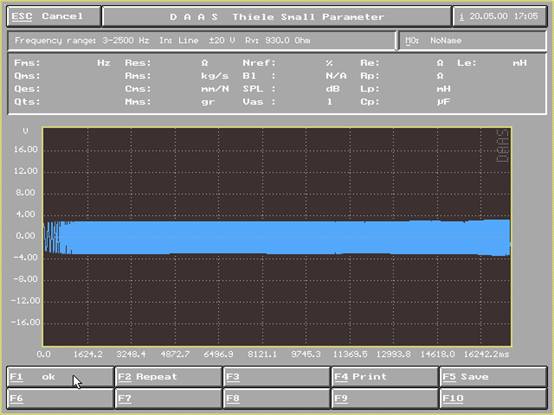Choose the F4 Print button
This screenshot has height=415, width=554.
385,377
